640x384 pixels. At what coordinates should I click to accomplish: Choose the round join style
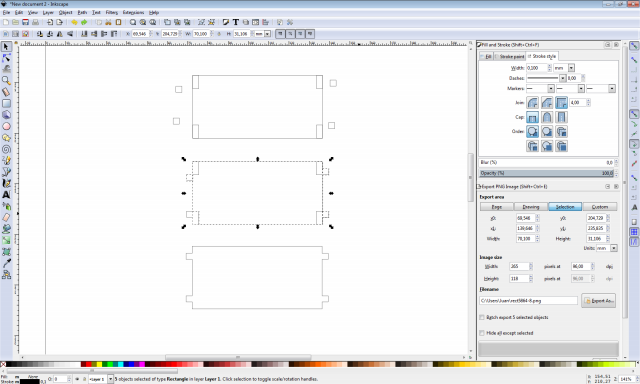tap(532, 102)
